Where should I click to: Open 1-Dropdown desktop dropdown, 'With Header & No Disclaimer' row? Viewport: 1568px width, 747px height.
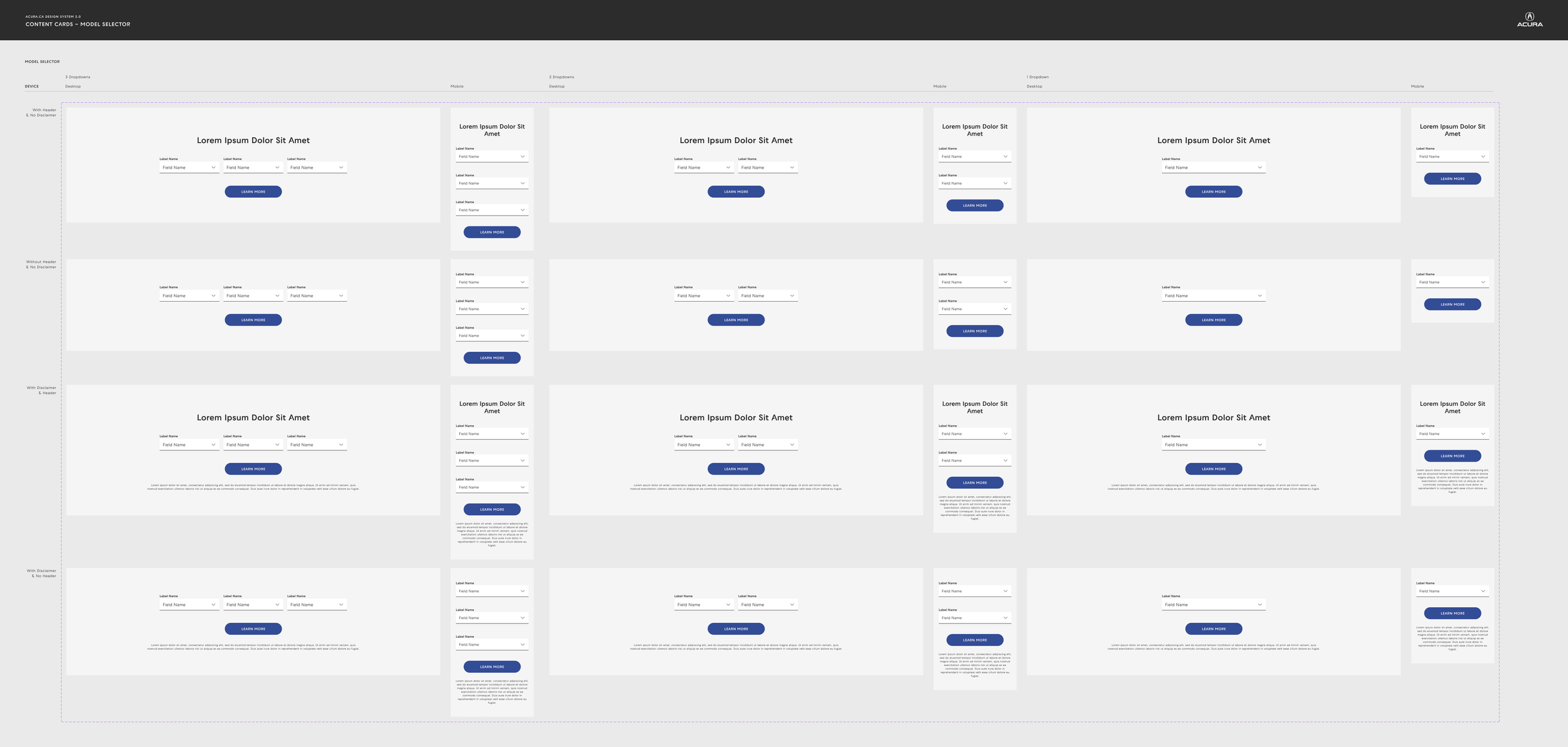pos(1214,167)
